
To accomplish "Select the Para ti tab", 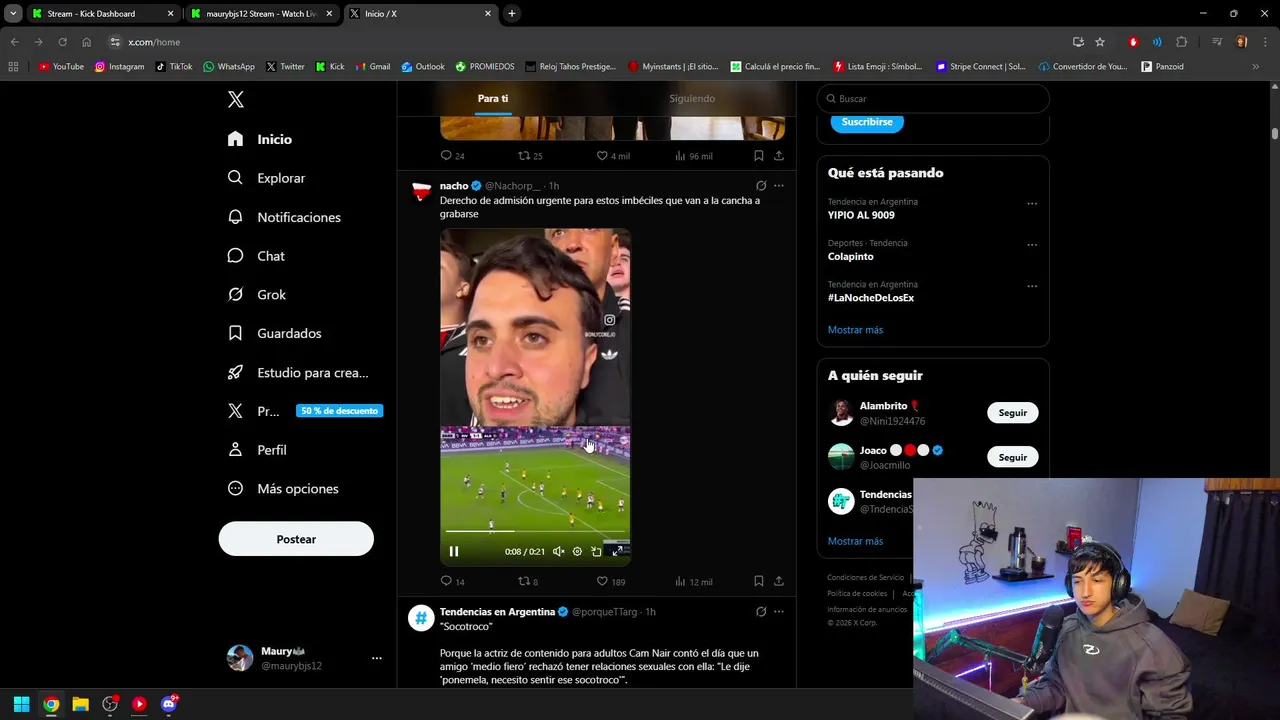I will point(493,99).
